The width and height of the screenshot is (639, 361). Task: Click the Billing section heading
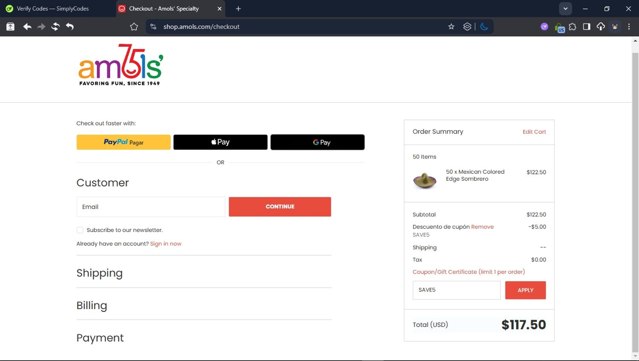[92, 306]
